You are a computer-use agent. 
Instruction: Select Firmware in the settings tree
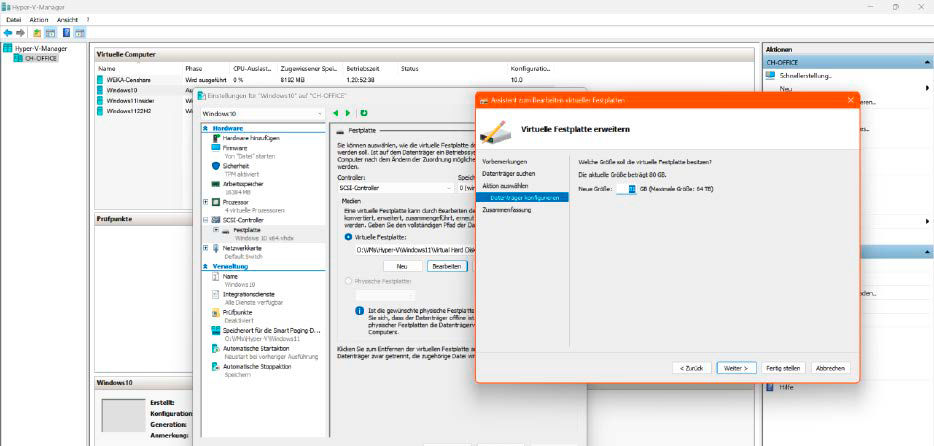[235, 147]
